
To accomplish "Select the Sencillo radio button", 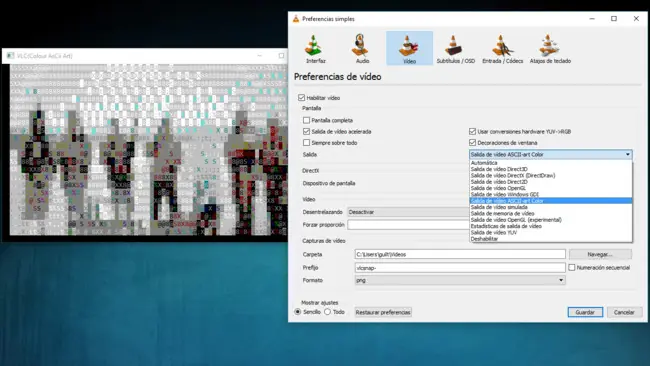I will 298,312.
